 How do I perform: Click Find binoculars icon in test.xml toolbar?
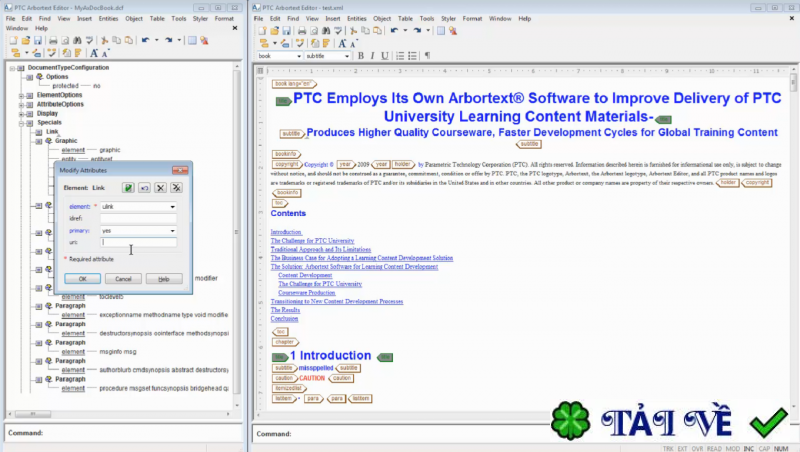[x=326, y=31]
